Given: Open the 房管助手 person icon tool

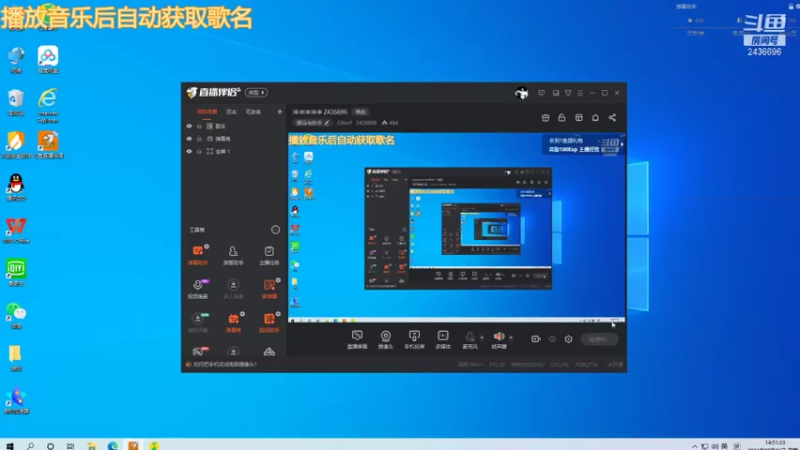Looking at the screenshot, I should [233, 255].
